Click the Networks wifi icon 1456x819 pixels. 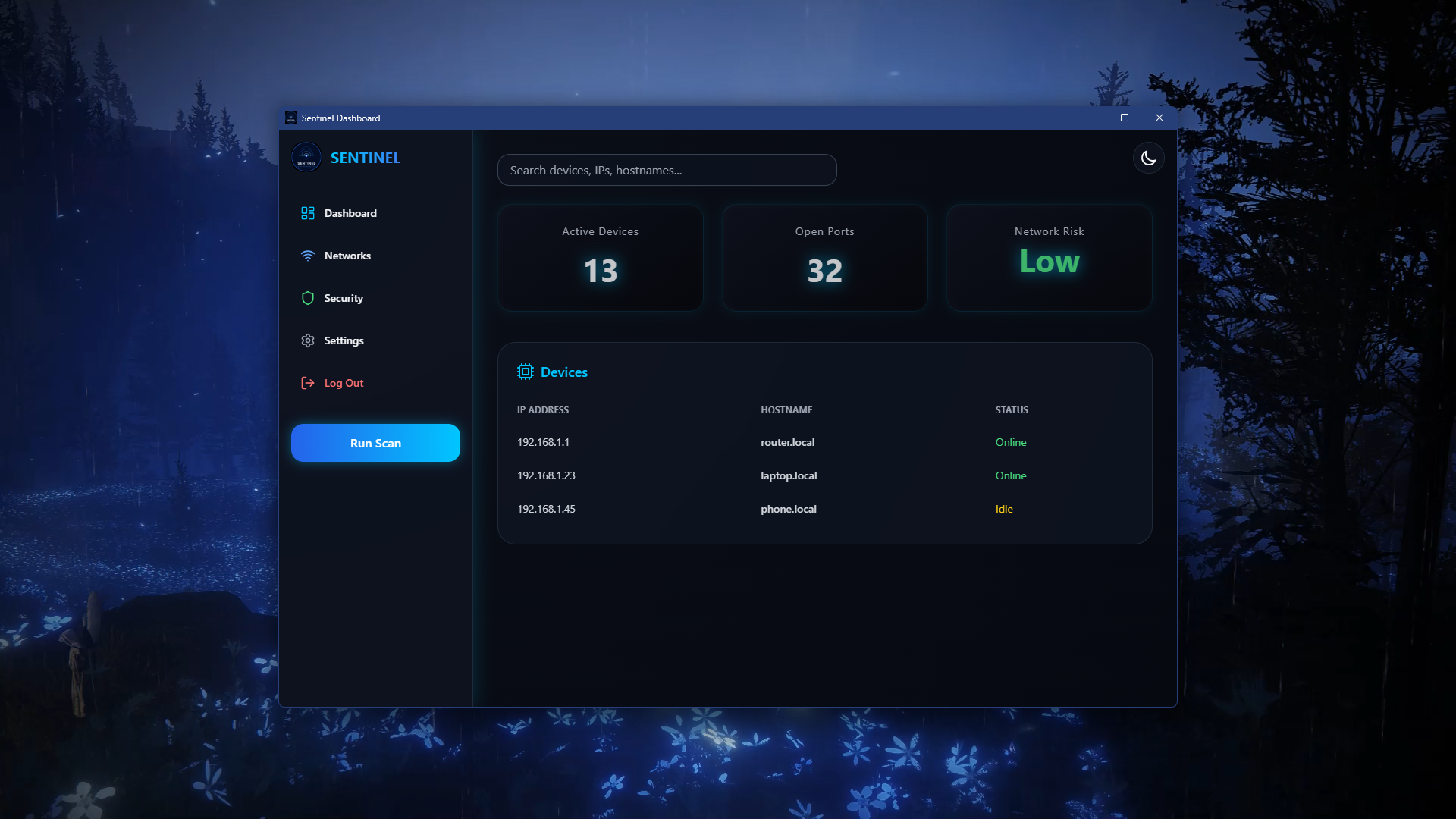tap(307, 256)
